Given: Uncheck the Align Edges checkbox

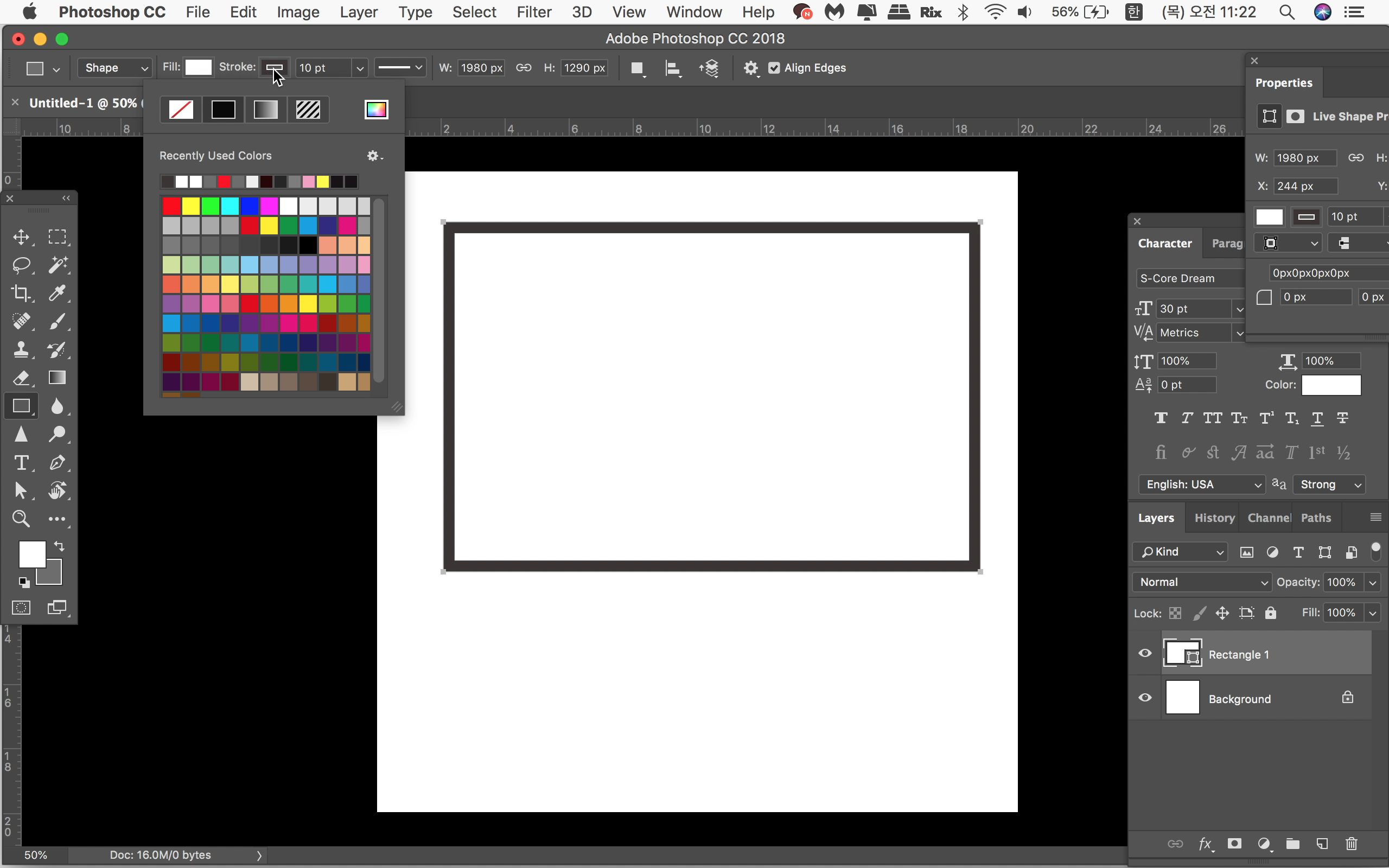Looking at the screenshot, I should point(774,68).
